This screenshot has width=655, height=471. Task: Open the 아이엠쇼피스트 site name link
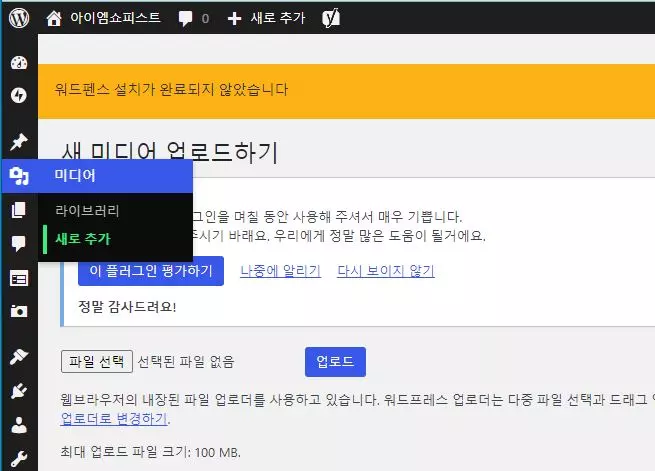[x=115, y=18]
